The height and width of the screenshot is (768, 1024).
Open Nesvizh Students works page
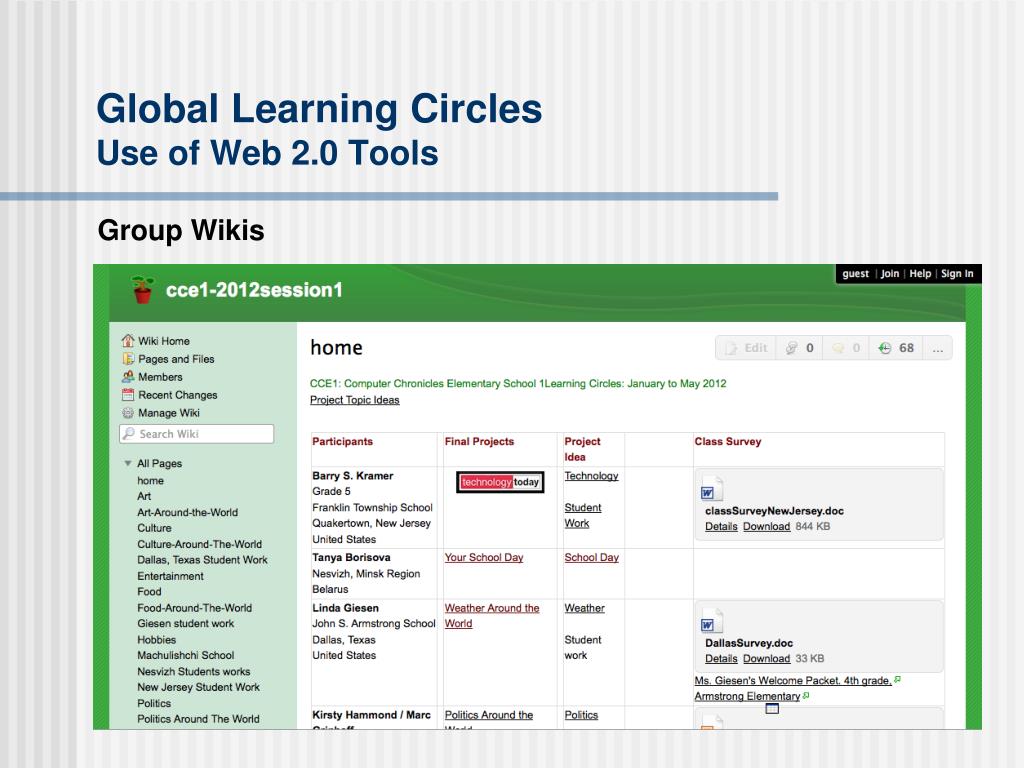(193, 671)
